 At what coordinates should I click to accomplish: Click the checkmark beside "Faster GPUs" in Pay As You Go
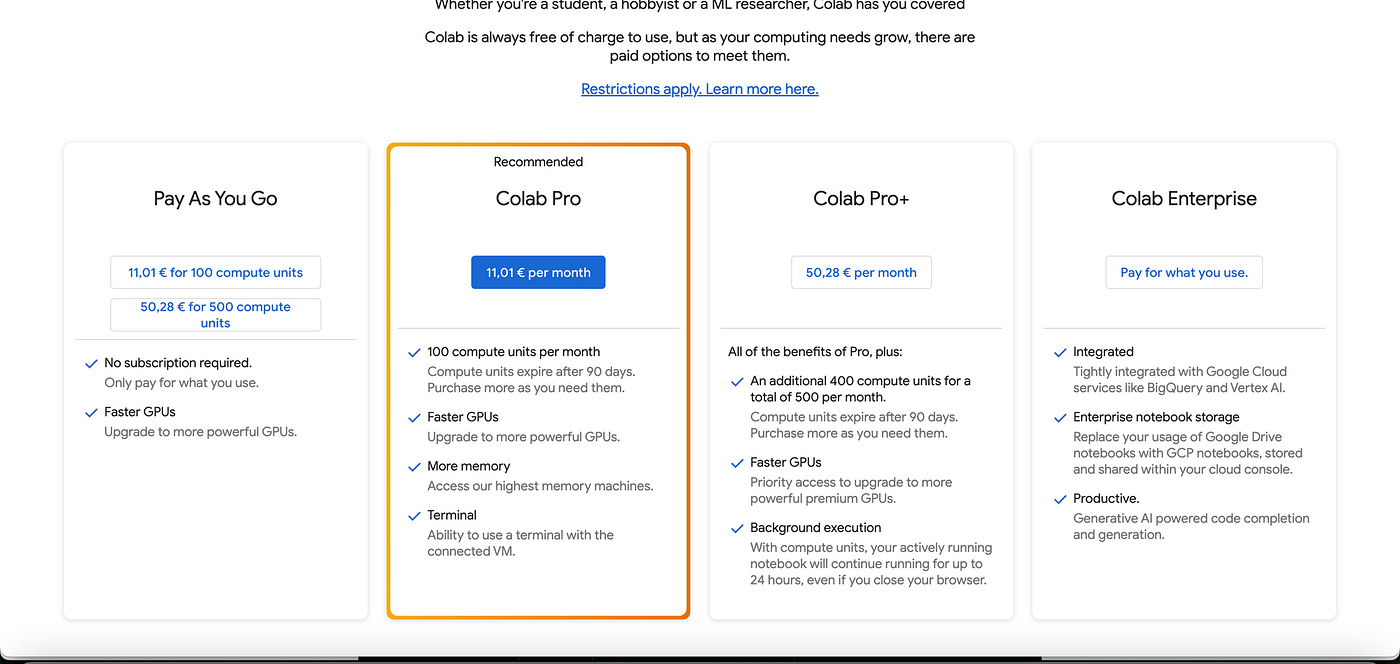91,412
